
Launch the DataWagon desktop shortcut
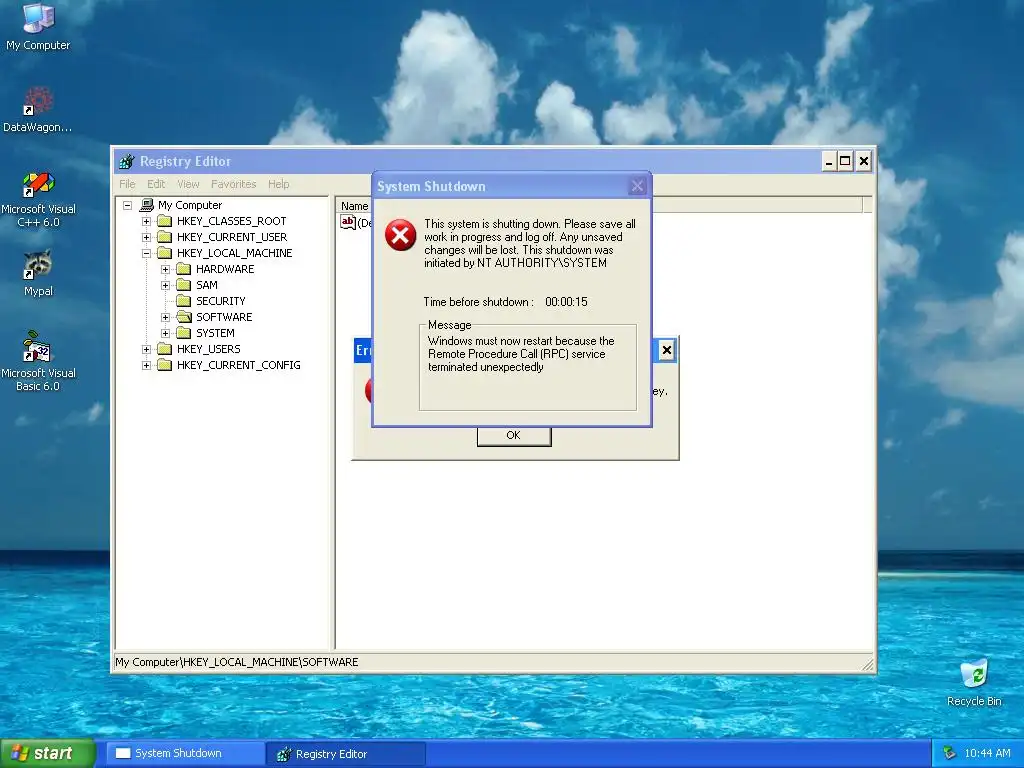pyautogui.click(x=38, y=109)
